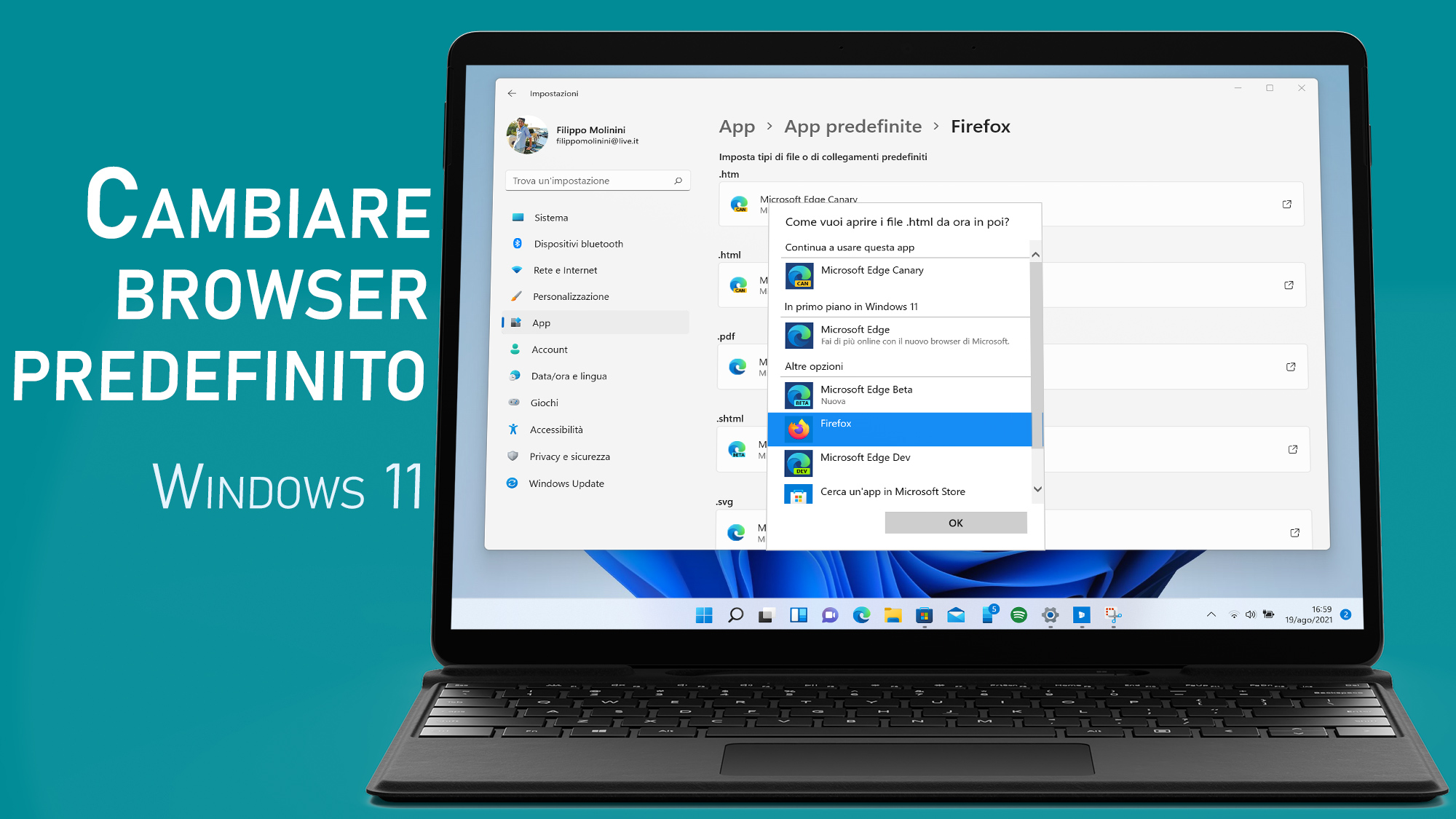Click the Microsoft Edge Dev icon
1456x819 pixels.
[x=800, y=458]
